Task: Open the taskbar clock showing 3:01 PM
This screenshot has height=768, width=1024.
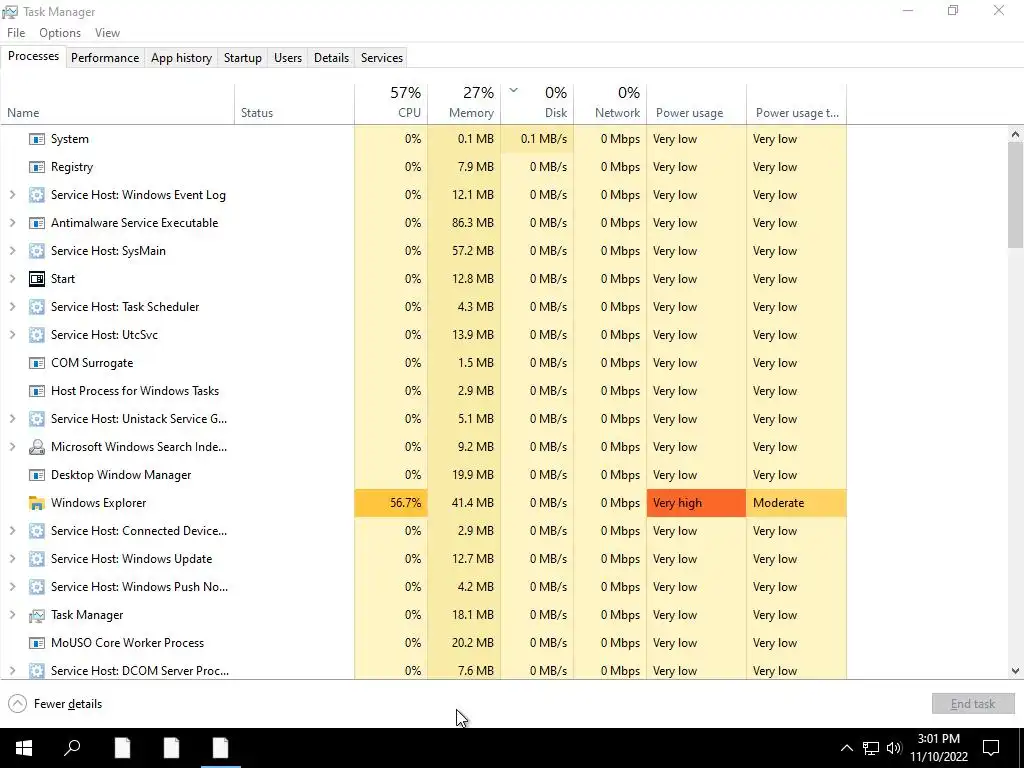Action: tap(938, 748)
